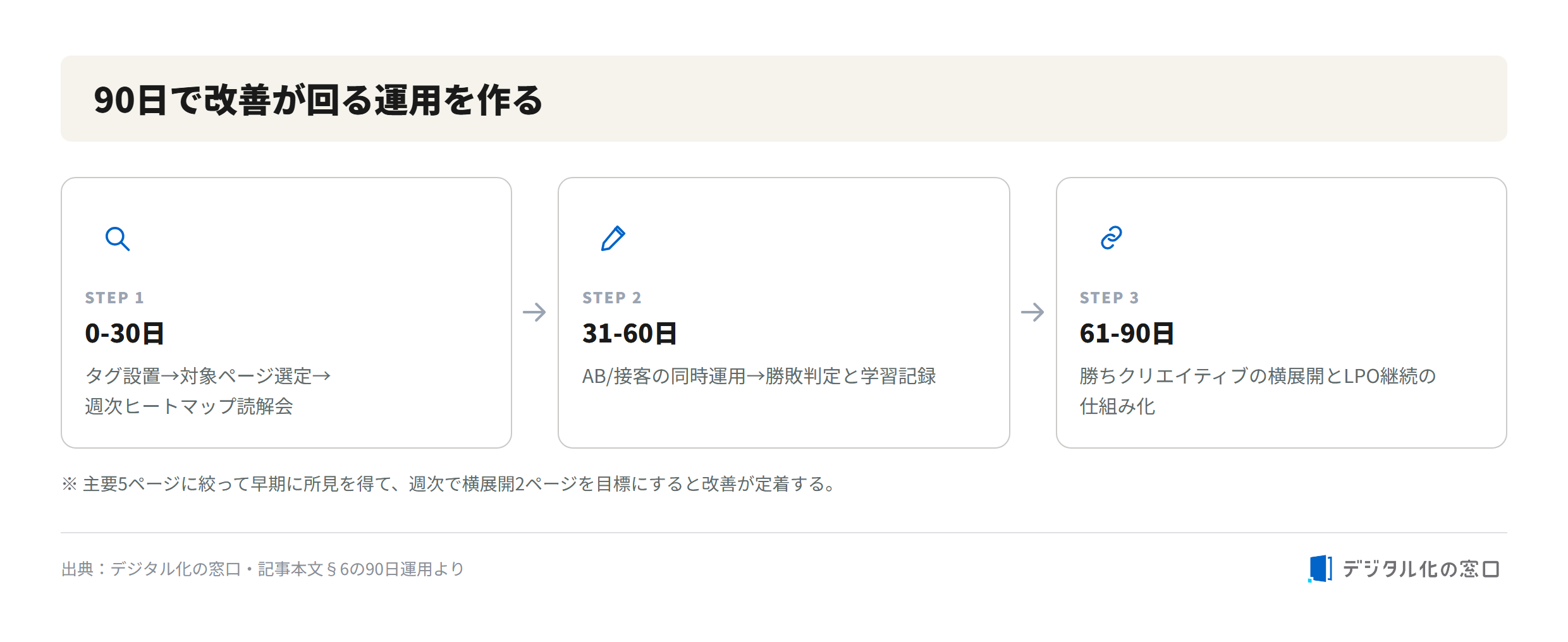Viewport: 1568px width, 642px height.
Task: Click the 出典 source citation line
Action: [x=263, y=569]
